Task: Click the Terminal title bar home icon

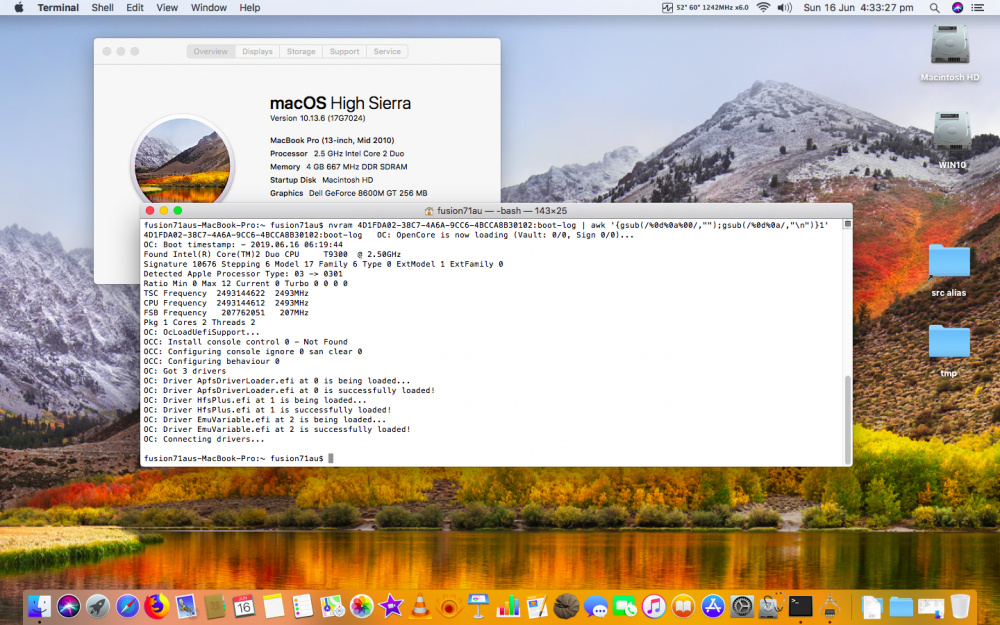Action: tap(429, 211)
